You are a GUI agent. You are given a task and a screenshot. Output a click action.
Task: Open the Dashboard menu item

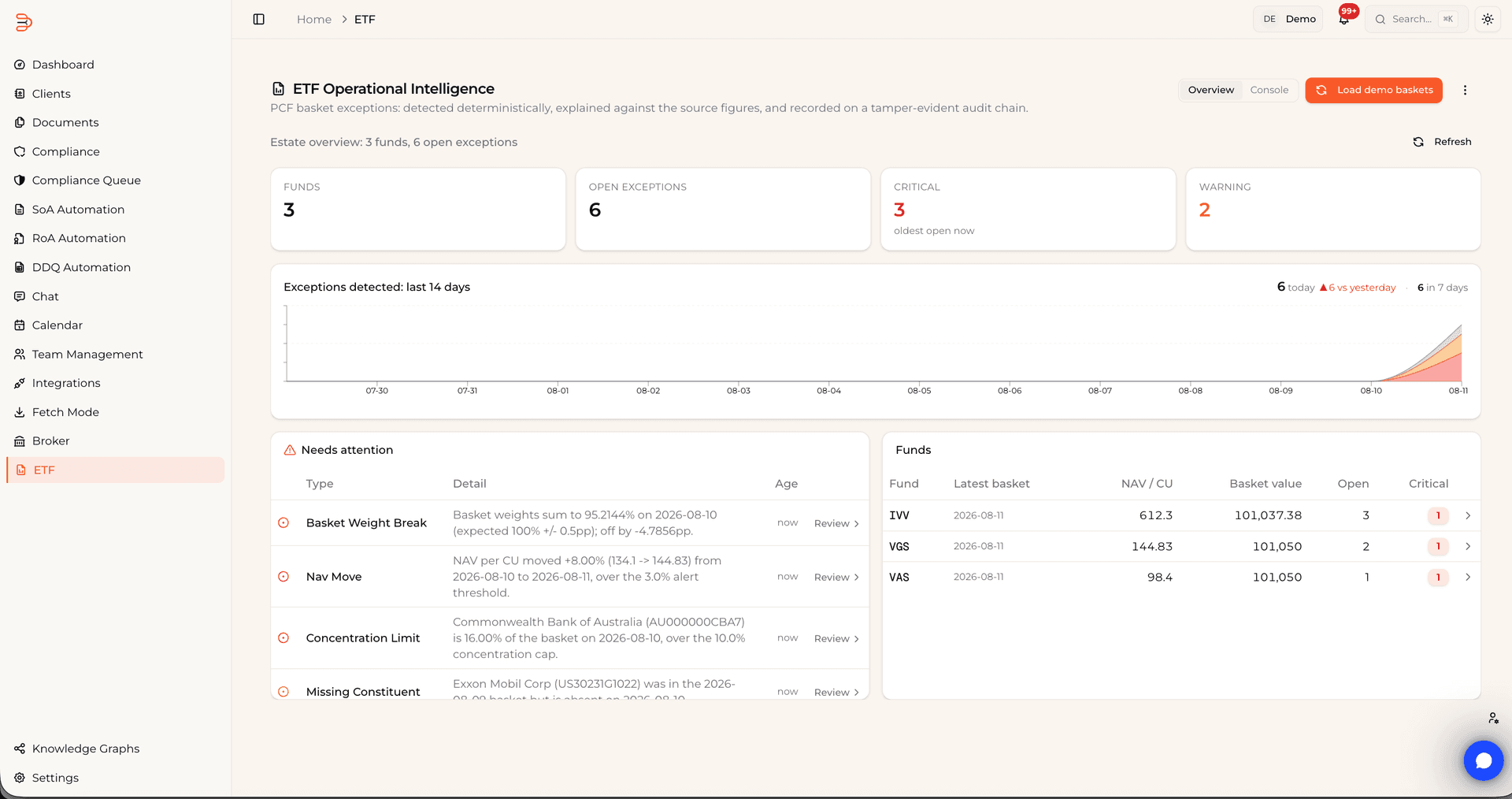pos(115,65)
